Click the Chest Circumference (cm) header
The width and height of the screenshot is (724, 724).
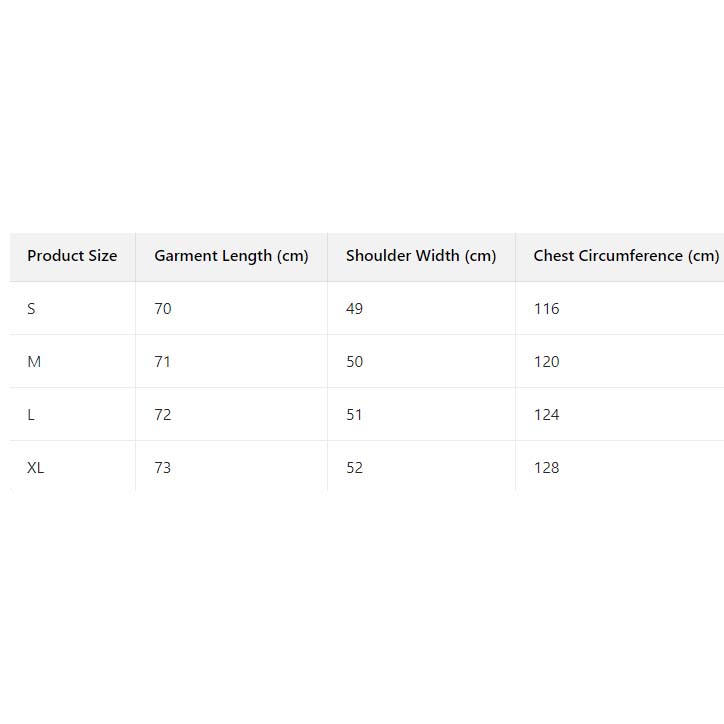point(625,256)
